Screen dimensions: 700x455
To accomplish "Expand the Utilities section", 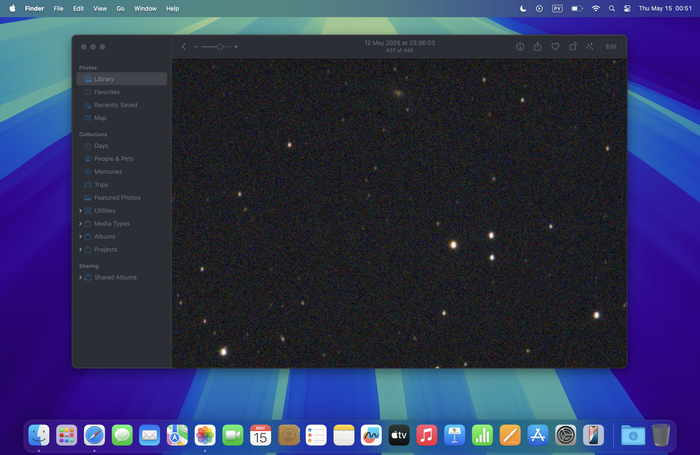I will pyautogui.click(x=80, y=211).
